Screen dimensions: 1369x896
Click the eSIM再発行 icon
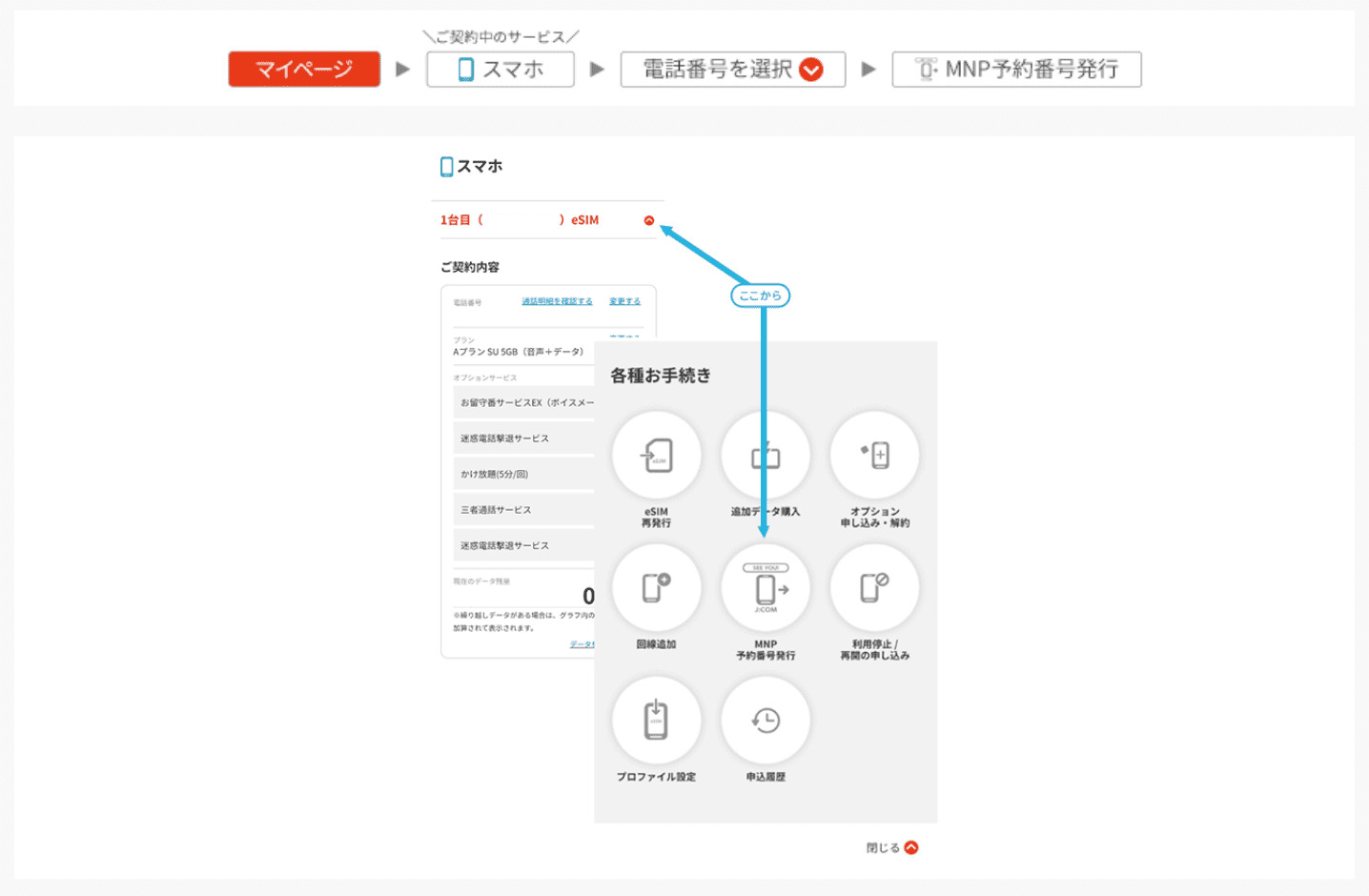656,456
